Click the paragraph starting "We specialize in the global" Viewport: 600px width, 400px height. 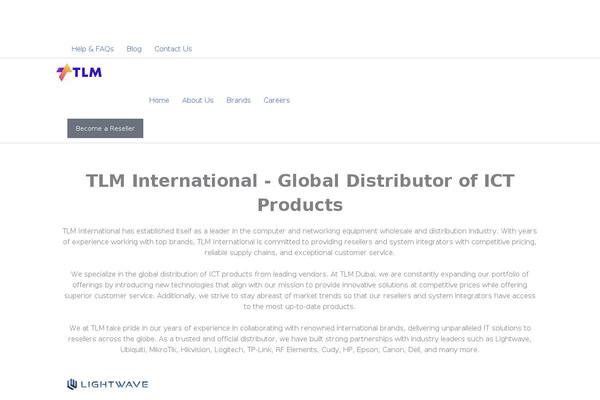click(x=300, y=290)
